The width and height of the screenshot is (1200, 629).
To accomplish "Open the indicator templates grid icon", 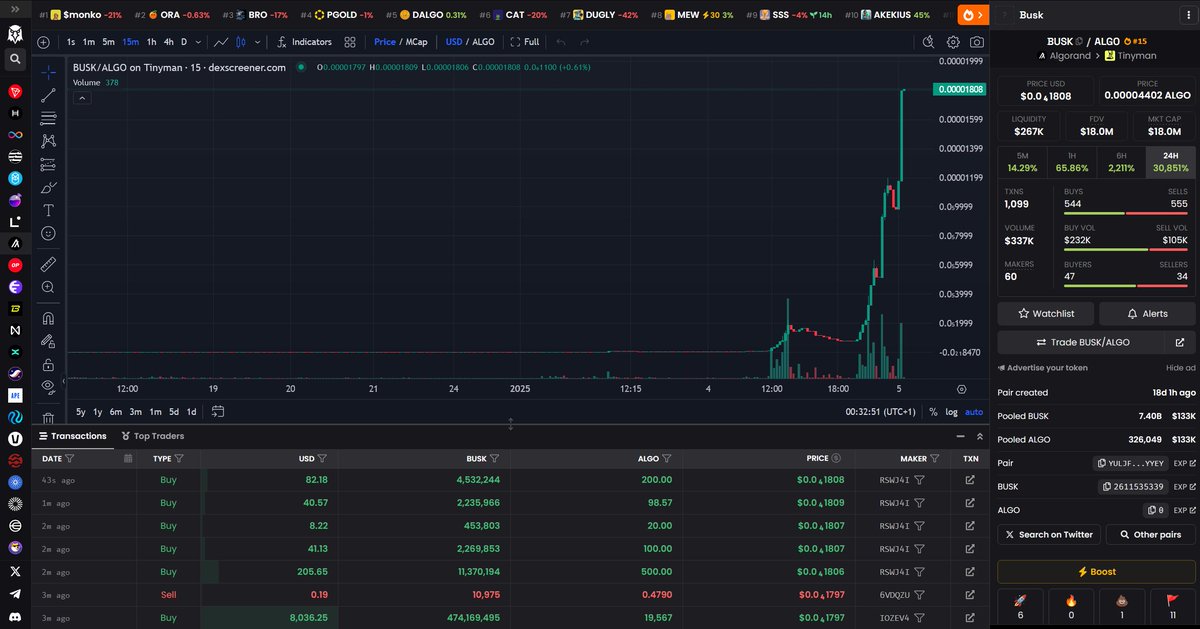I will [350, 42].
